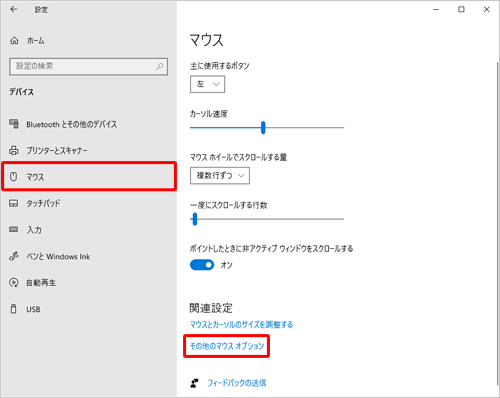
Task: Click the カーソル速度 slider handle
Action: (263, 128)
